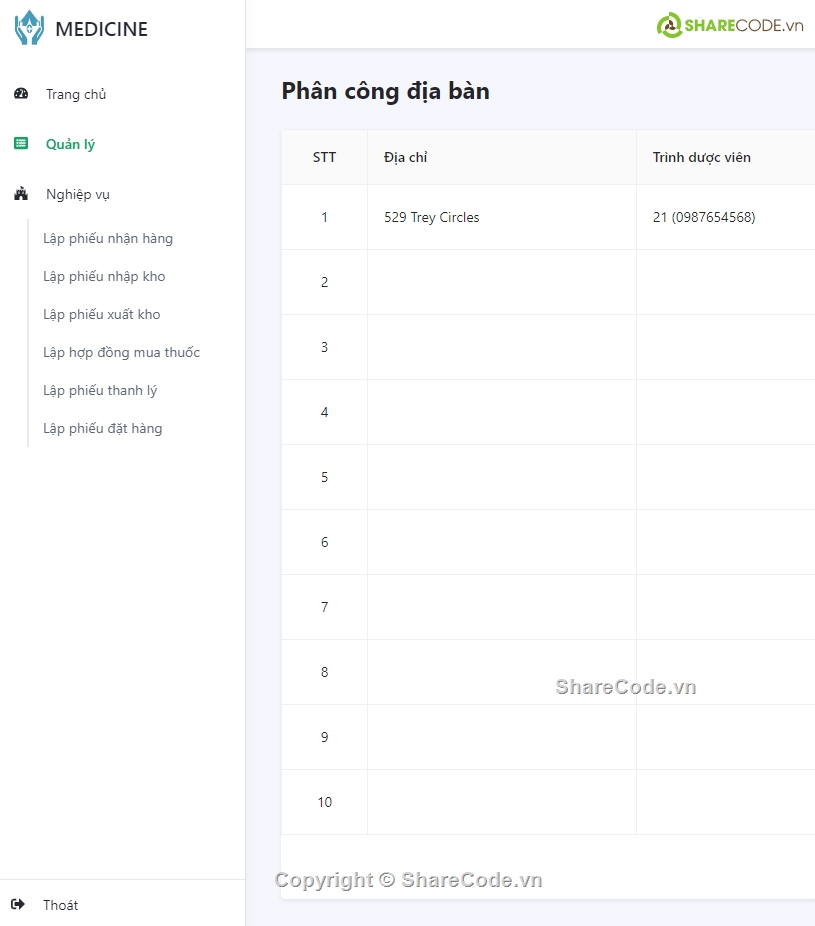Click the Phân công địa bàn heading

(x=386, y=92)
